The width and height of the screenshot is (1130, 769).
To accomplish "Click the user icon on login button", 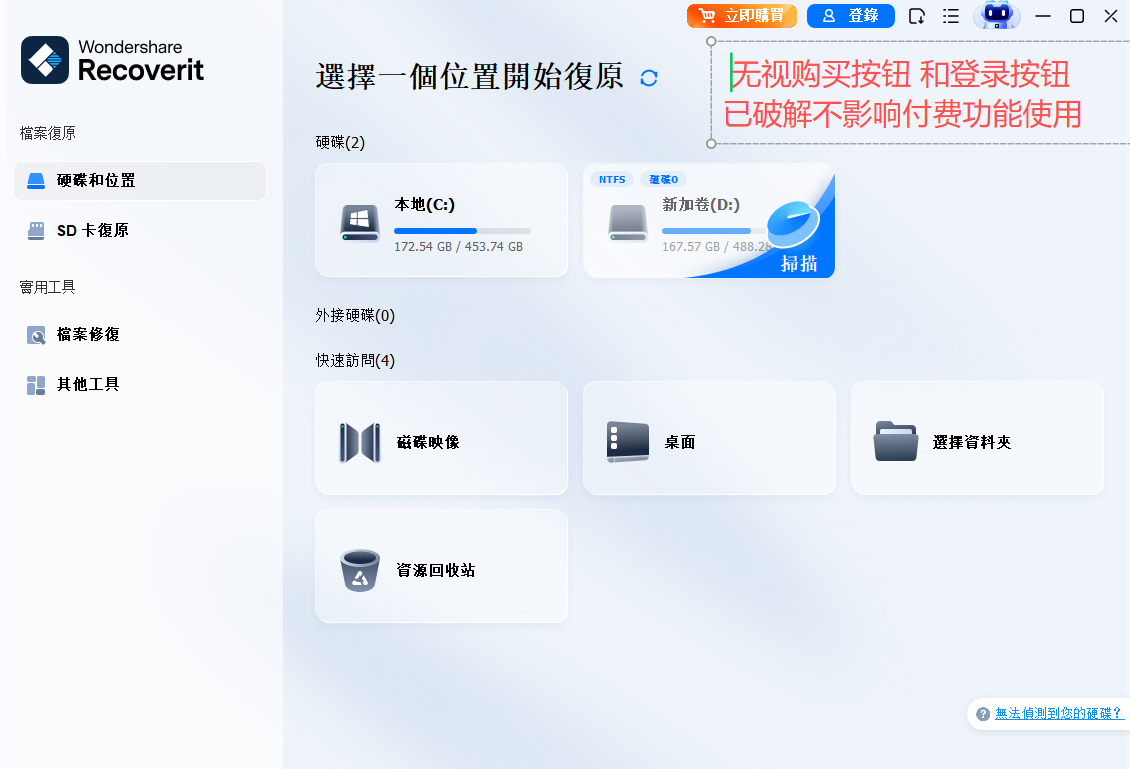I will tap(829, 16).
